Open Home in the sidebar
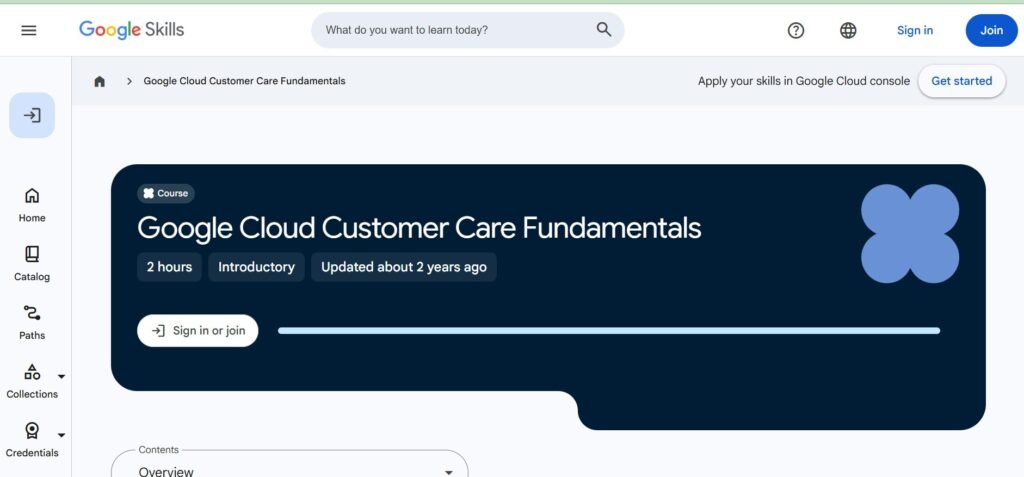This screenshot has height=477, width=1024. coord(32,205)
